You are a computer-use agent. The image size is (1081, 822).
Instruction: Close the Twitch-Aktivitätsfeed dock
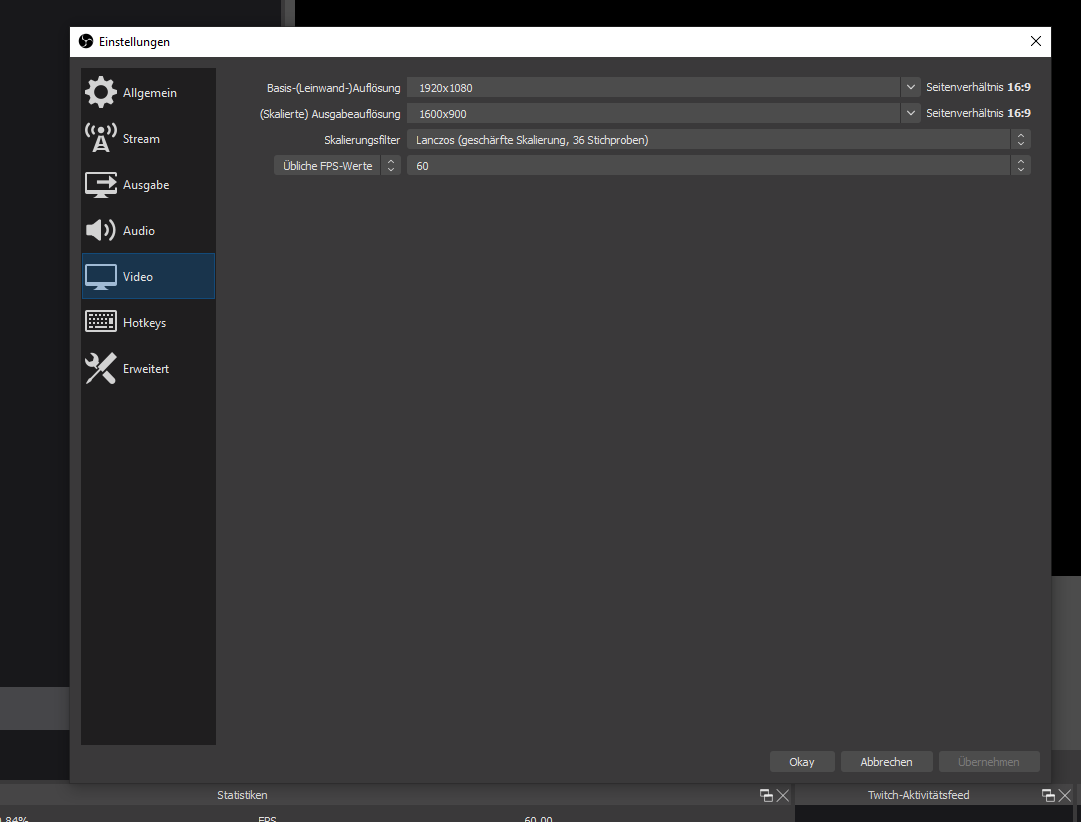(1064, 795)
